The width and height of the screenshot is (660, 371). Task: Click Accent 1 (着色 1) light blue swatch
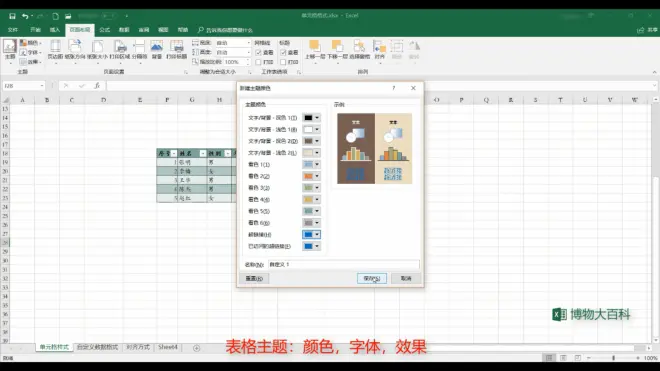pos(309,165)
